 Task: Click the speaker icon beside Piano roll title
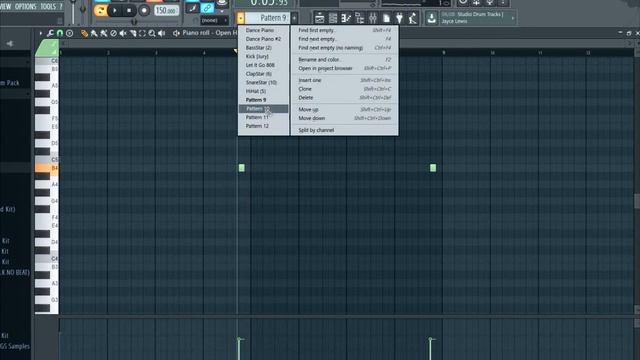pyautogui.click(x=176, y=33)
